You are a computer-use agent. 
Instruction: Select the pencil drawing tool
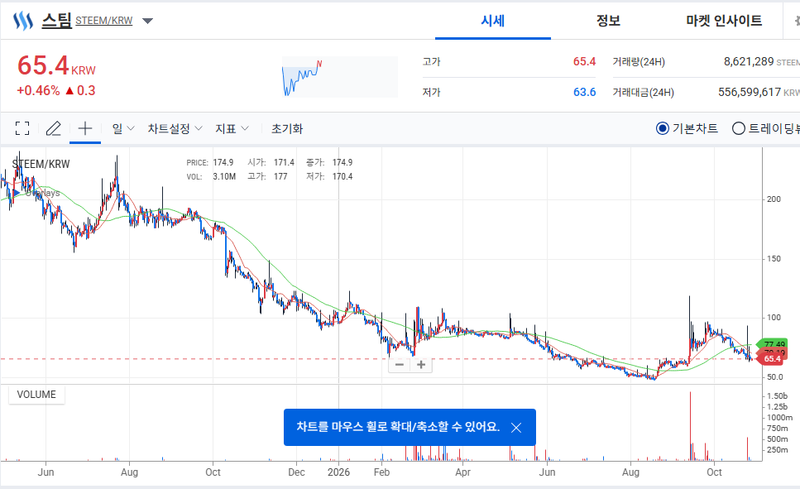(x=53, y=129)
